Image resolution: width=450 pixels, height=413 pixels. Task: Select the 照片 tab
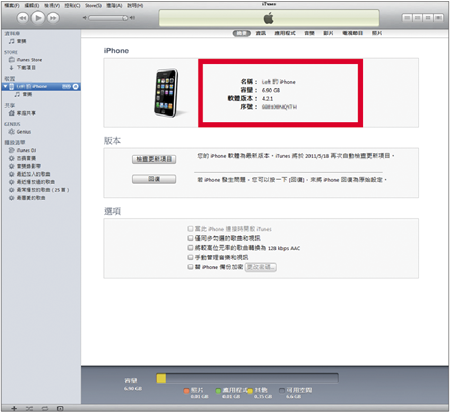click(377, 33)
